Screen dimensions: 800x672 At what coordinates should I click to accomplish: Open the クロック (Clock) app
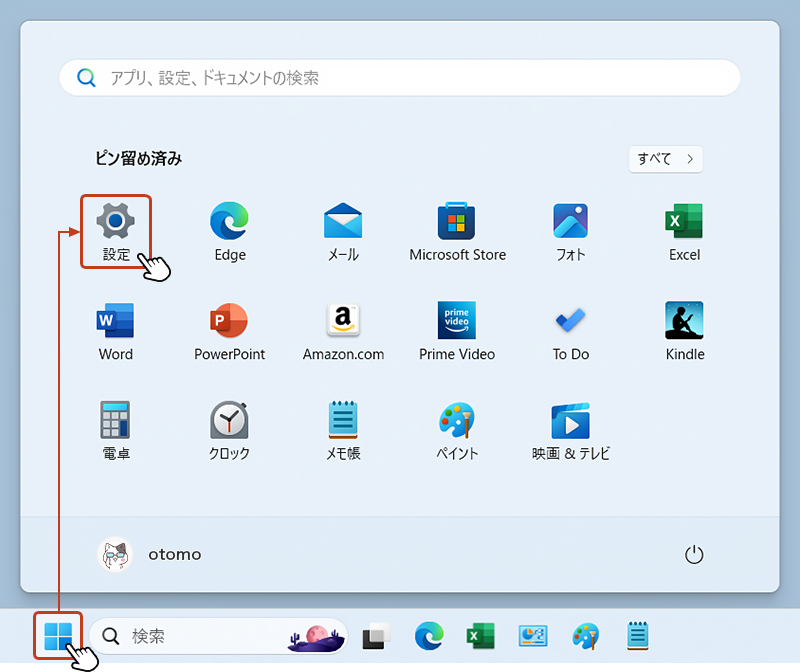230,431
